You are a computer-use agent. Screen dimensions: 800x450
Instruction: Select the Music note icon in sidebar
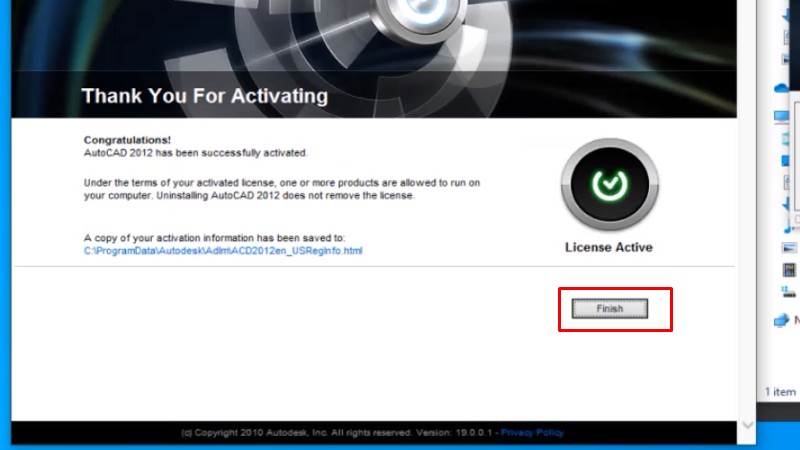788,229
